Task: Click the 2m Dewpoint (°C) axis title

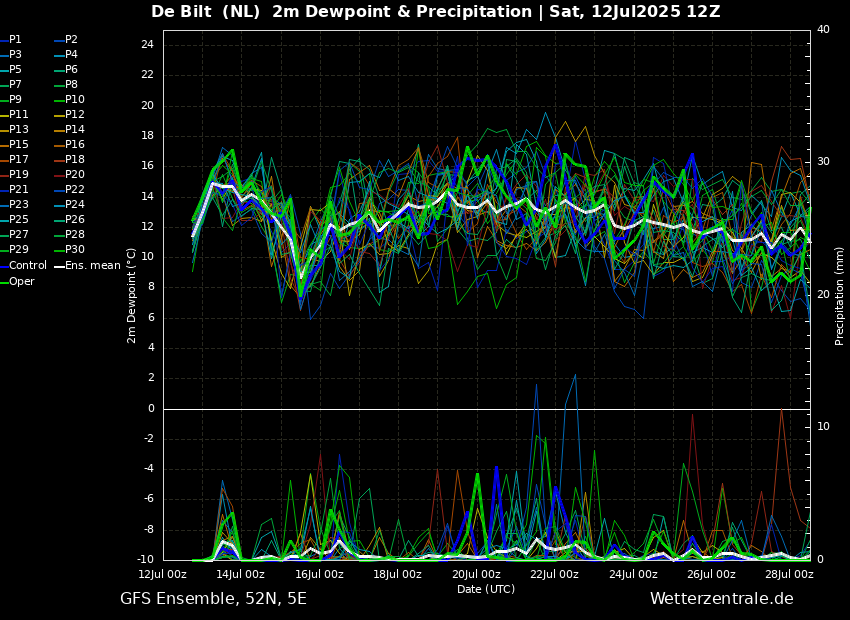Action: tap(132, 295)
